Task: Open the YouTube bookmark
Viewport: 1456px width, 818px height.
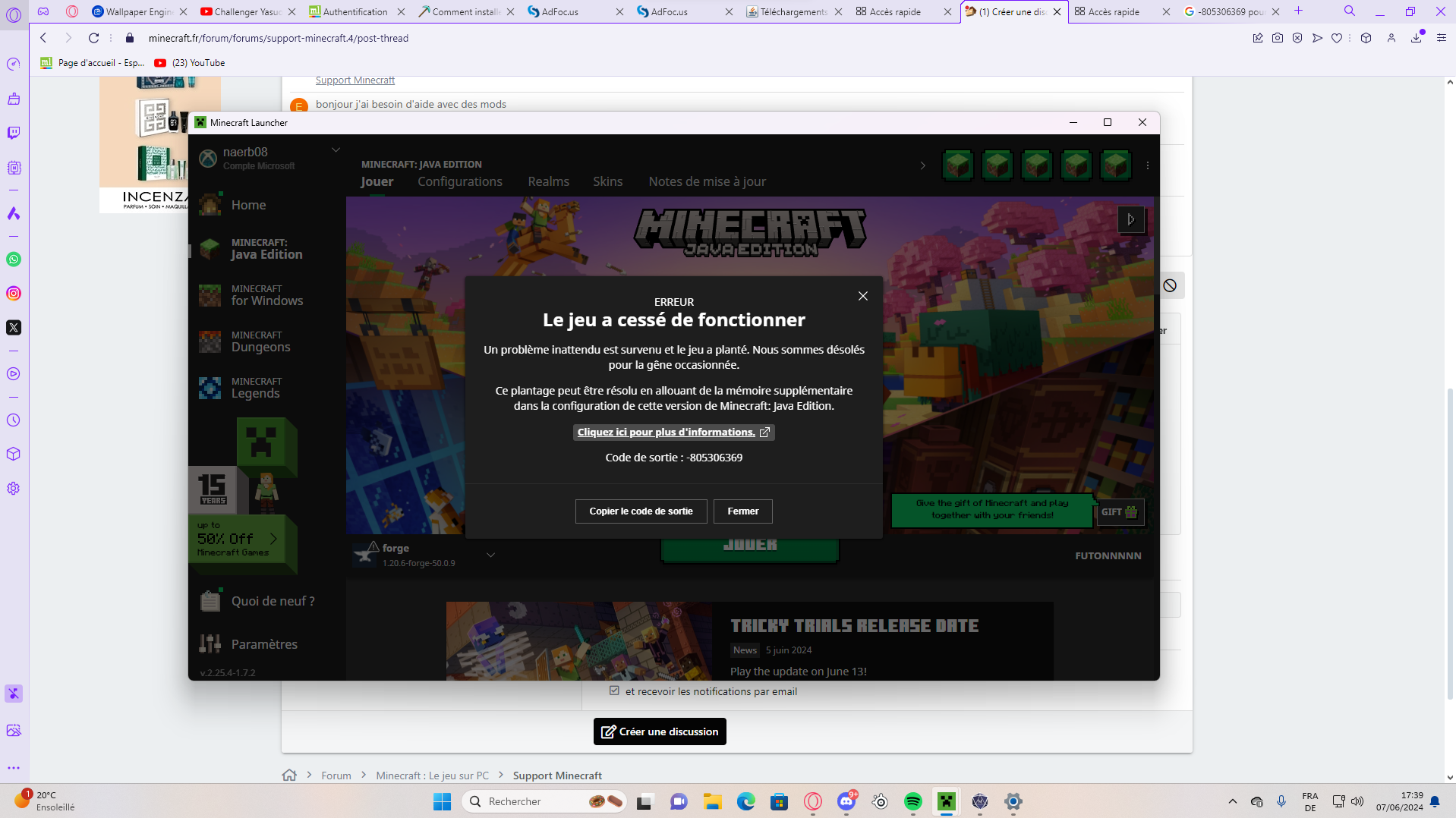Action: pos(190,63)
